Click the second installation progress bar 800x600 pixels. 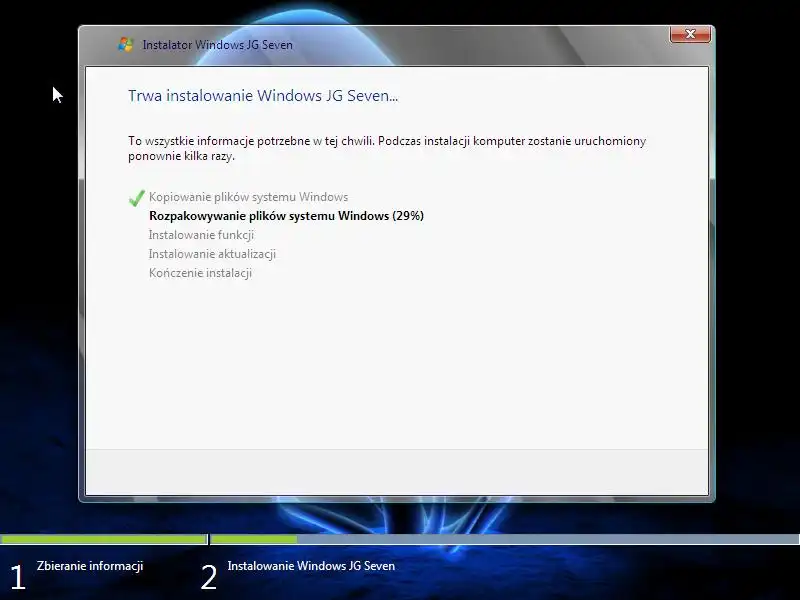coord(505,539)
